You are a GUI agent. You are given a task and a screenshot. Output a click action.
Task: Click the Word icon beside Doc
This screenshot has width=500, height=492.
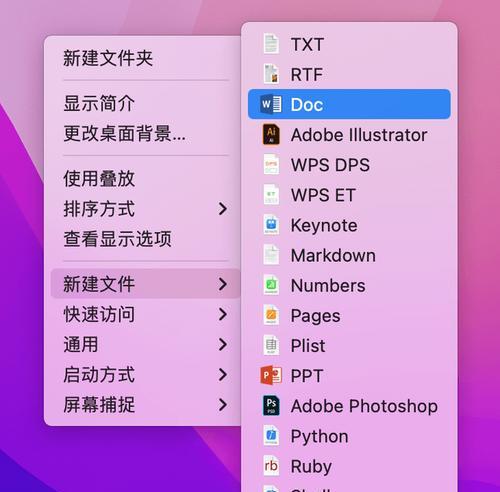(x=271, y=104)
